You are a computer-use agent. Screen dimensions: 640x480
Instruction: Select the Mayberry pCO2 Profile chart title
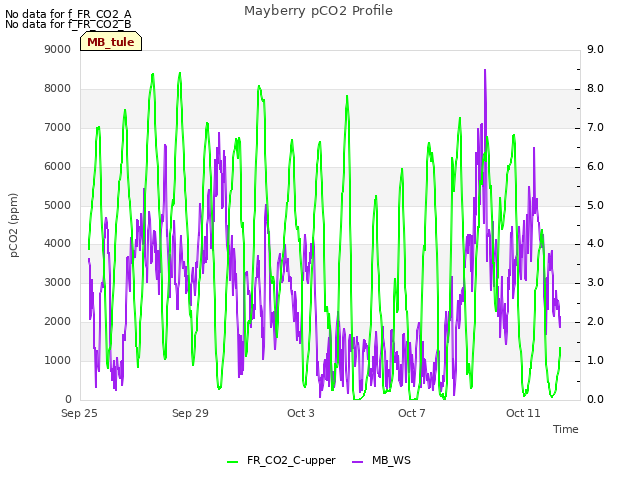pos(318,11)
